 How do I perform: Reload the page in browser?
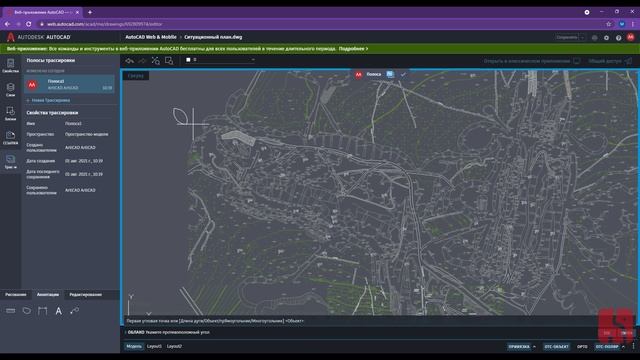29,24
